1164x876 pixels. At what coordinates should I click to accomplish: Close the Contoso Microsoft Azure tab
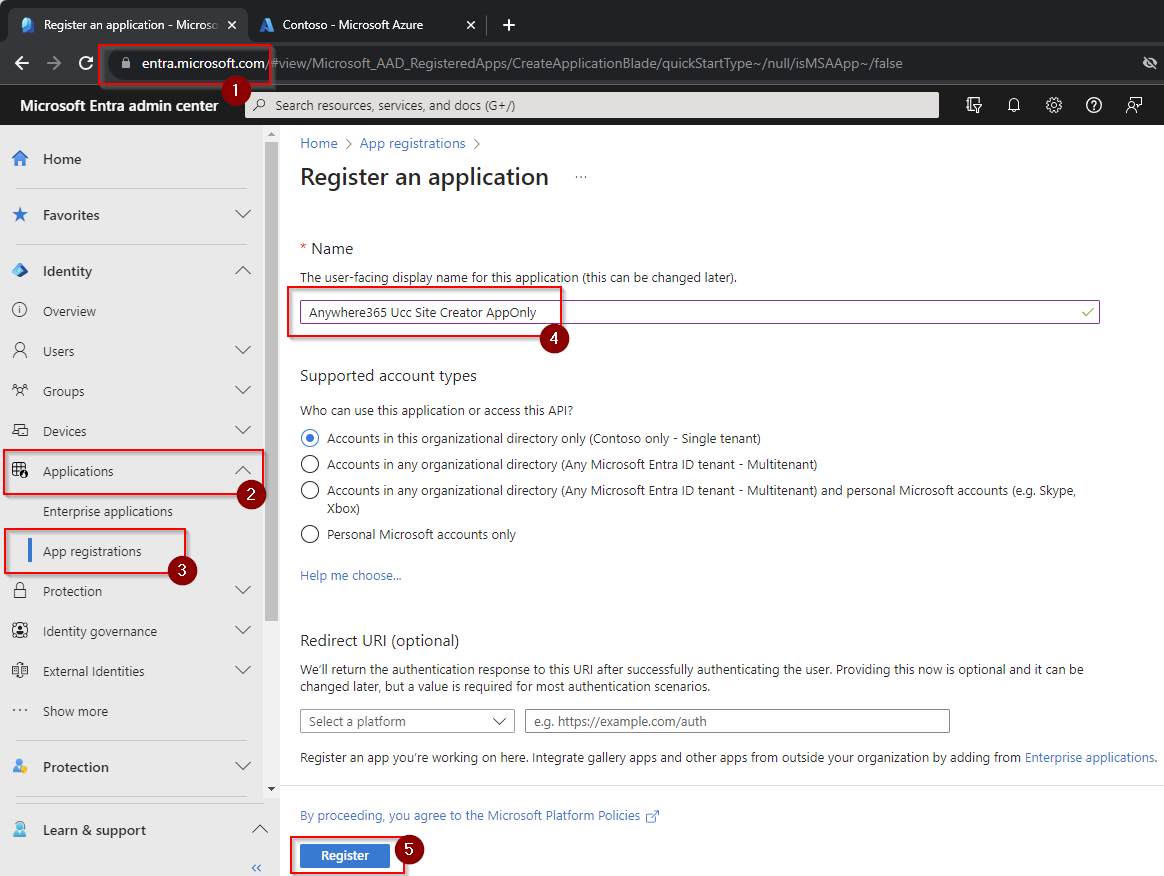pyautogui.click(x=471, y=24)
